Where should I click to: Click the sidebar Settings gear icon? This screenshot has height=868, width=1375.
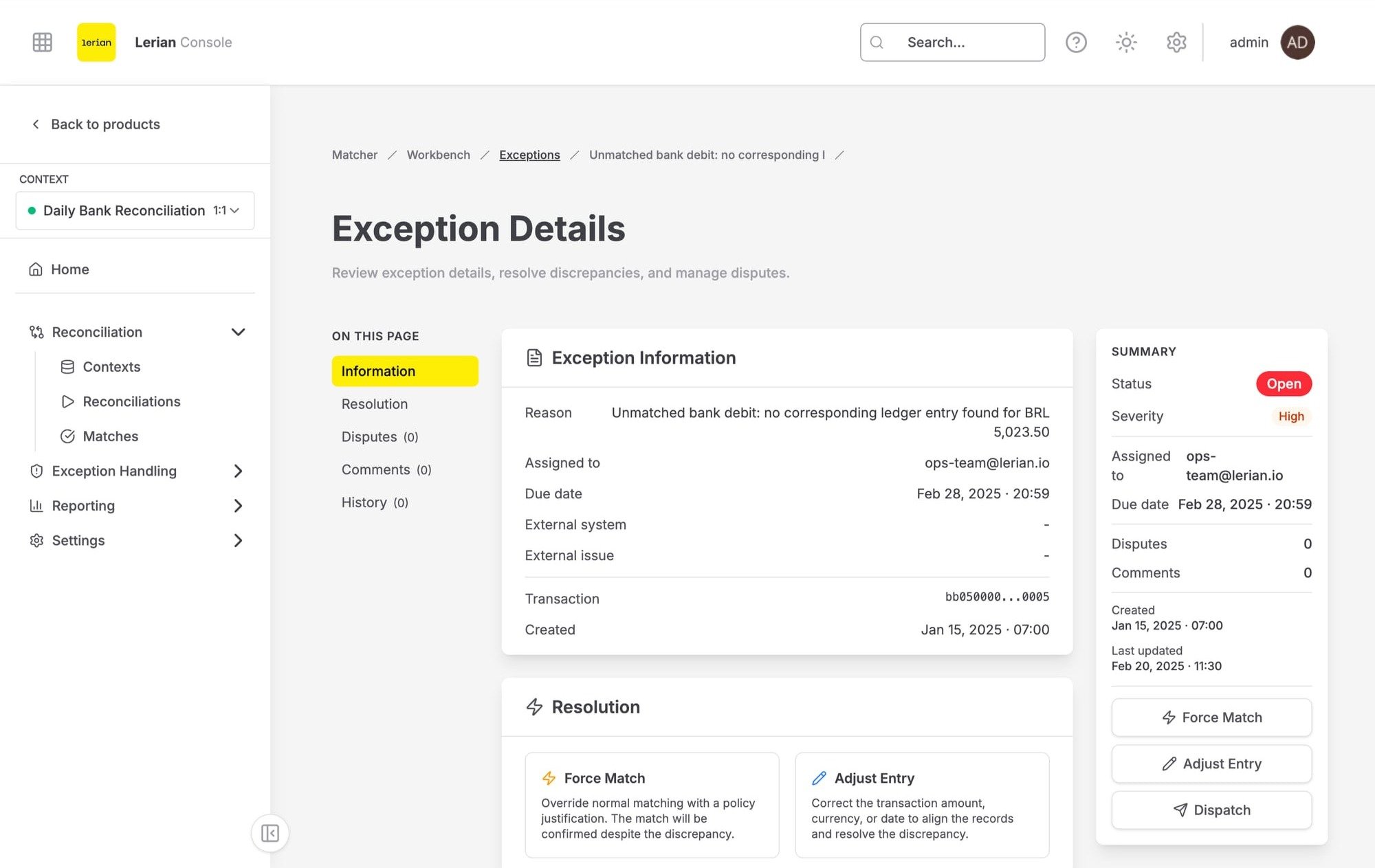pos(36,540)
